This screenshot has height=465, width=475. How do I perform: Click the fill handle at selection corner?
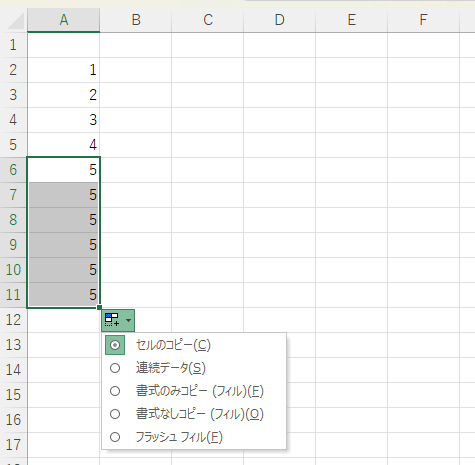99,307
